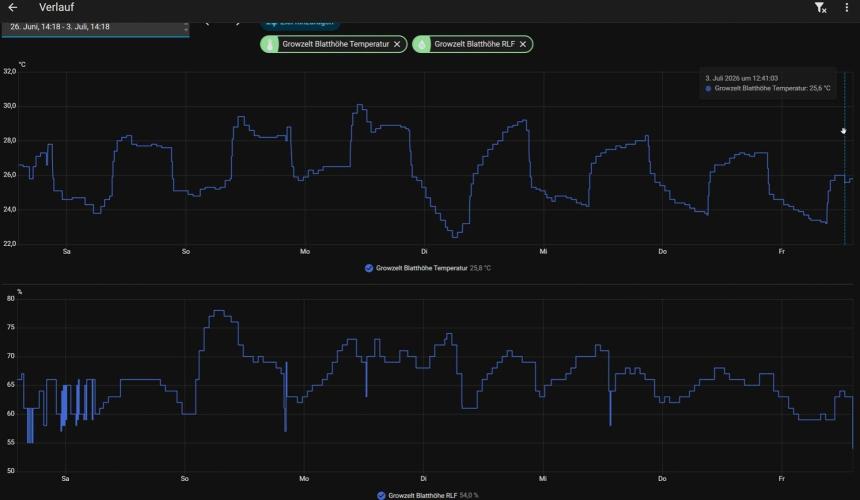Remove the Growzelt Blatthöhe RLF chip

pos(523,44)
